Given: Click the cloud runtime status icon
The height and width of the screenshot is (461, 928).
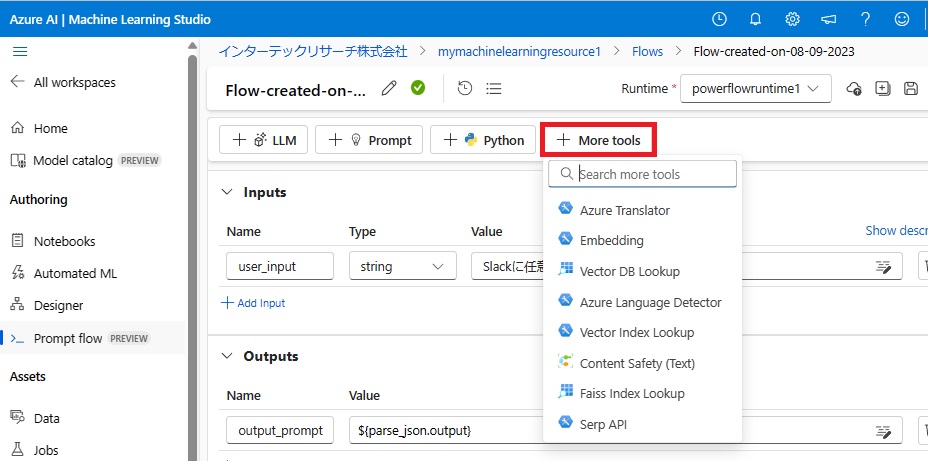Looking at the screenshot, I should pyautogui.click(x=853, y=89).
